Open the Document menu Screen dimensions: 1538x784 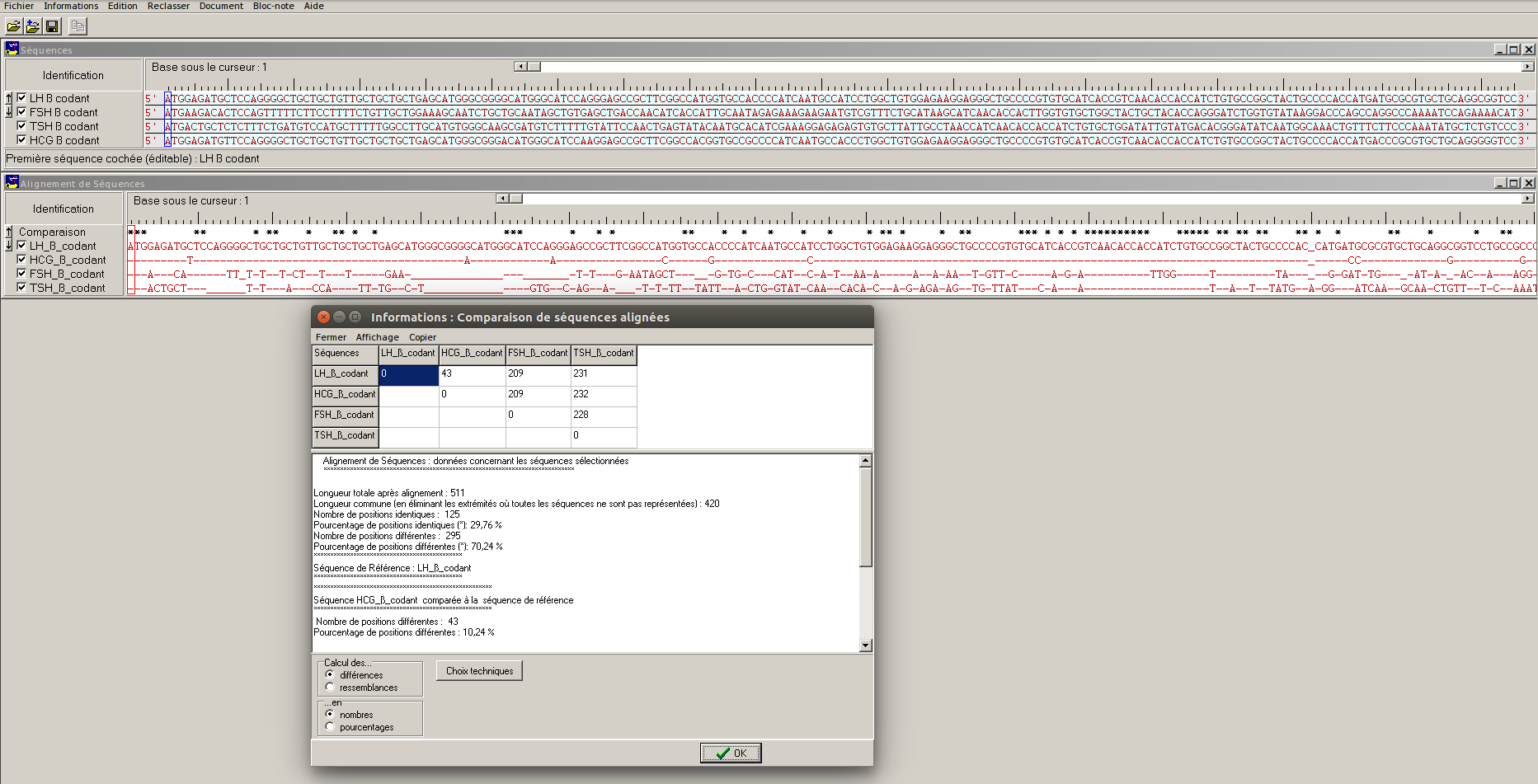pyautogui.click(x=221, y=6)
